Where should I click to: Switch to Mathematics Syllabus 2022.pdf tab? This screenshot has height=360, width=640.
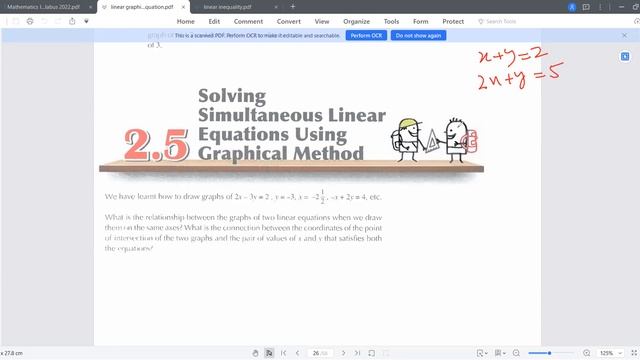coord(44,7)
